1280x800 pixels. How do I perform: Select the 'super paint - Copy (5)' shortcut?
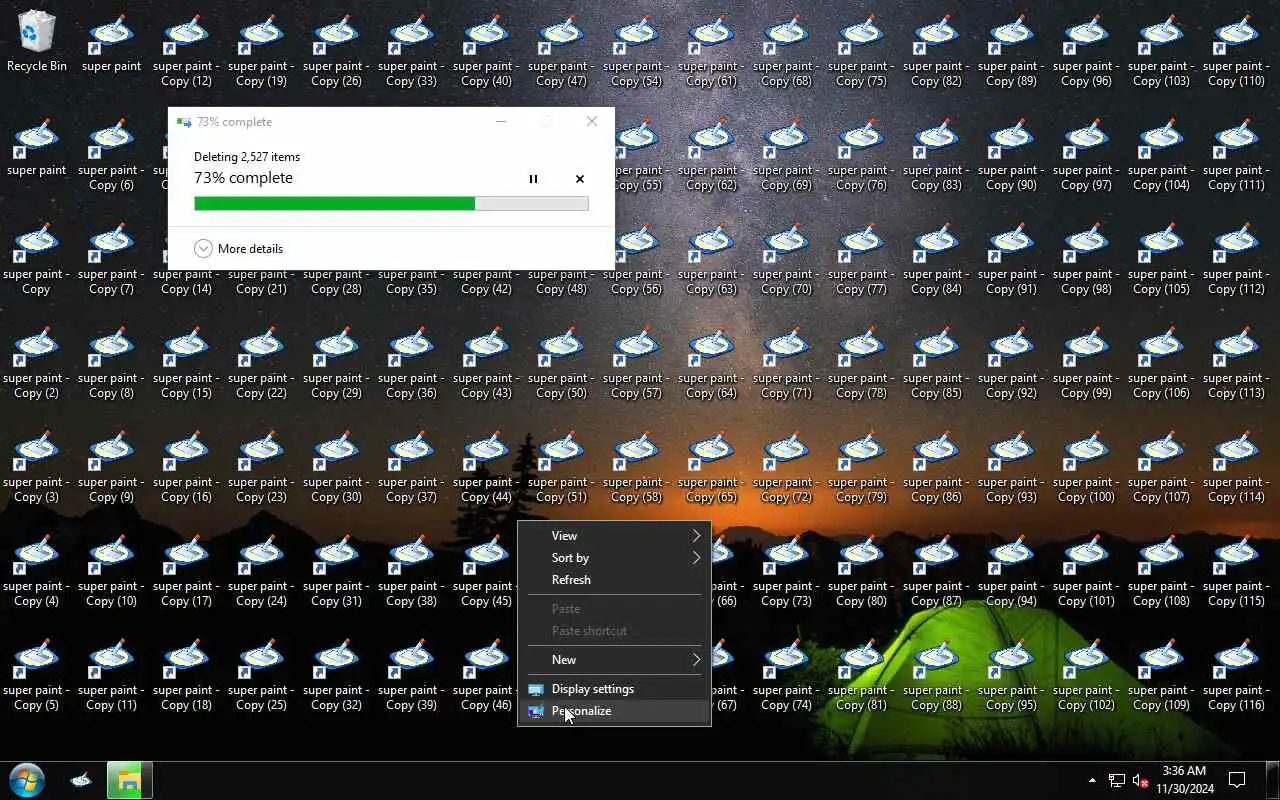tap(37, 674)
